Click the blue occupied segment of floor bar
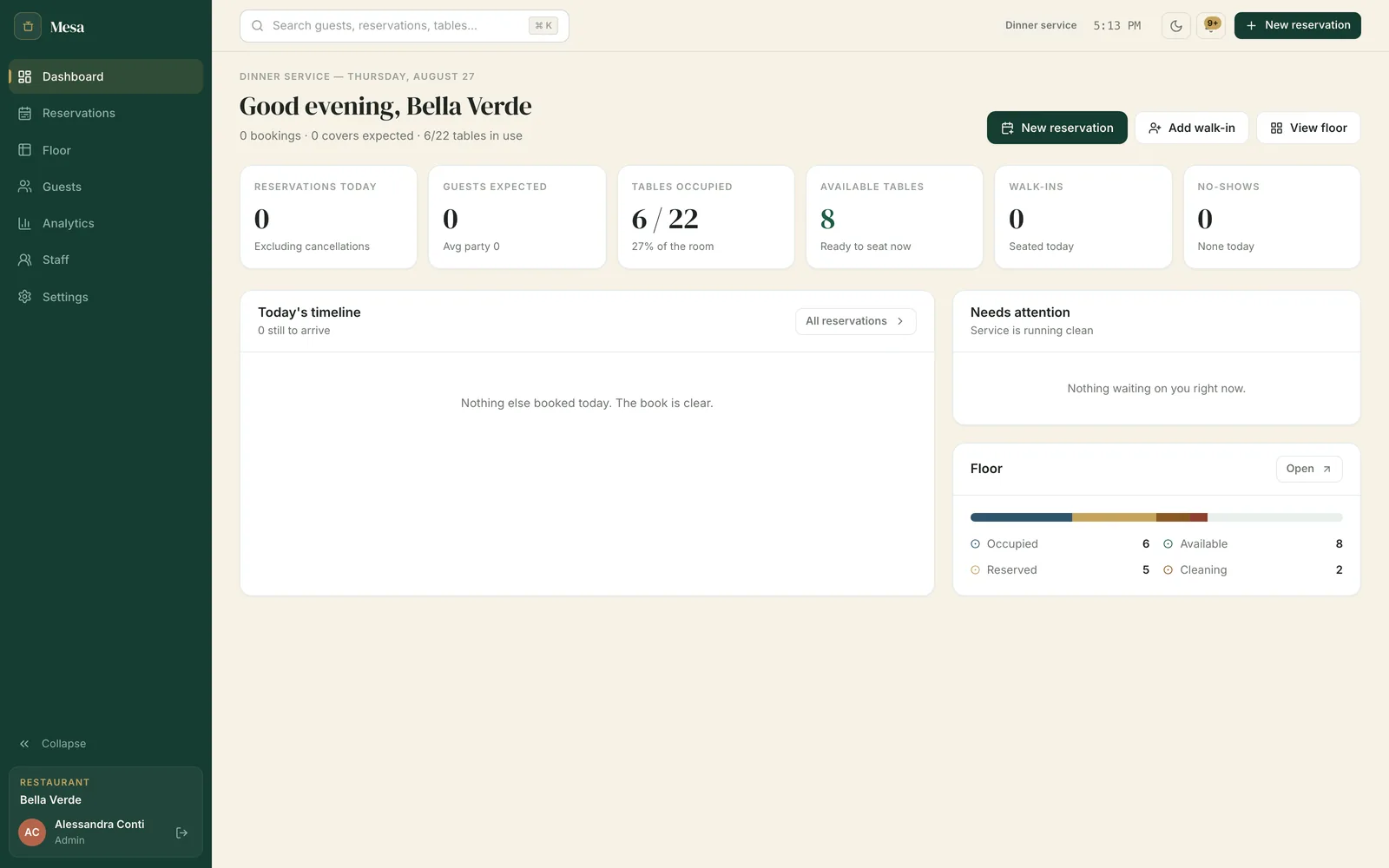Screen dimensions: 1389x868 pyautogui.click(x=1021, y=517)
